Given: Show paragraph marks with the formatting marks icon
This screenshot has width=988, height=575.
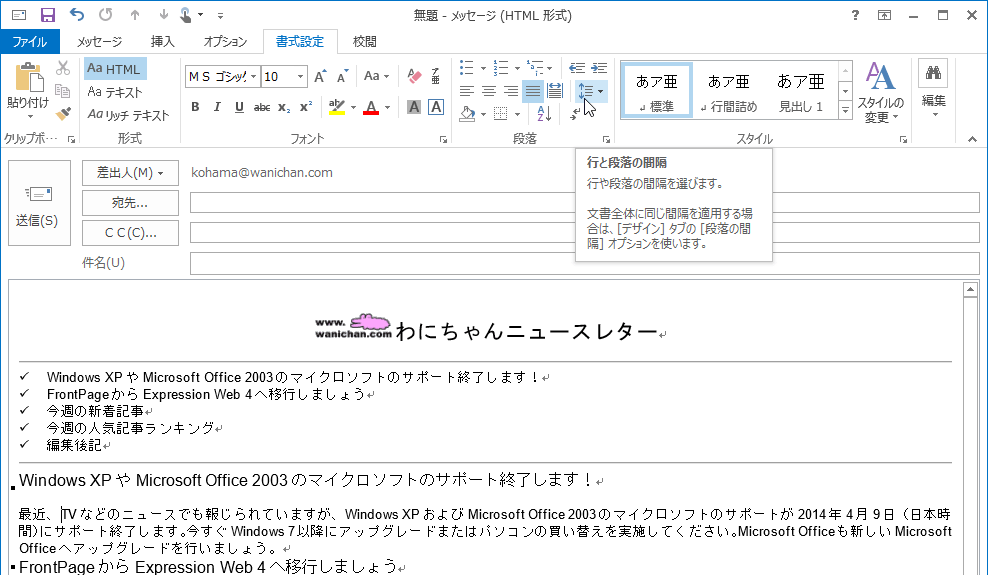Looking at the screenshot, I should (577, 115).
